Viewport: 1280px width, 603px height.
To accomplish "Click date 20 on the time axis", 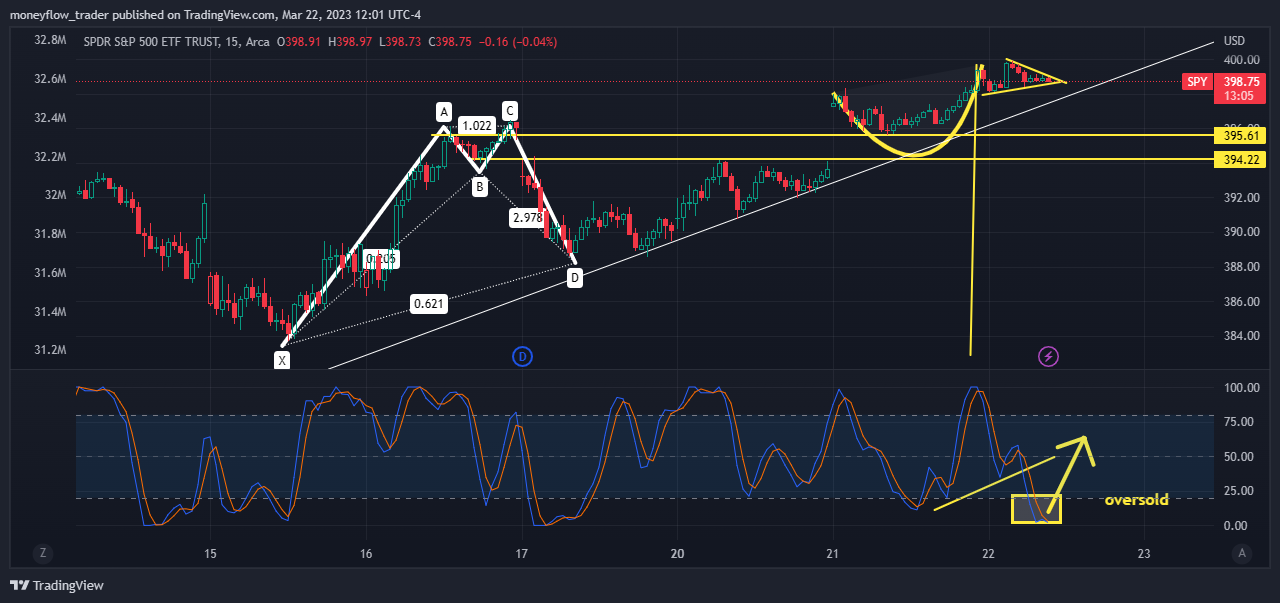I will coord(677,553).
